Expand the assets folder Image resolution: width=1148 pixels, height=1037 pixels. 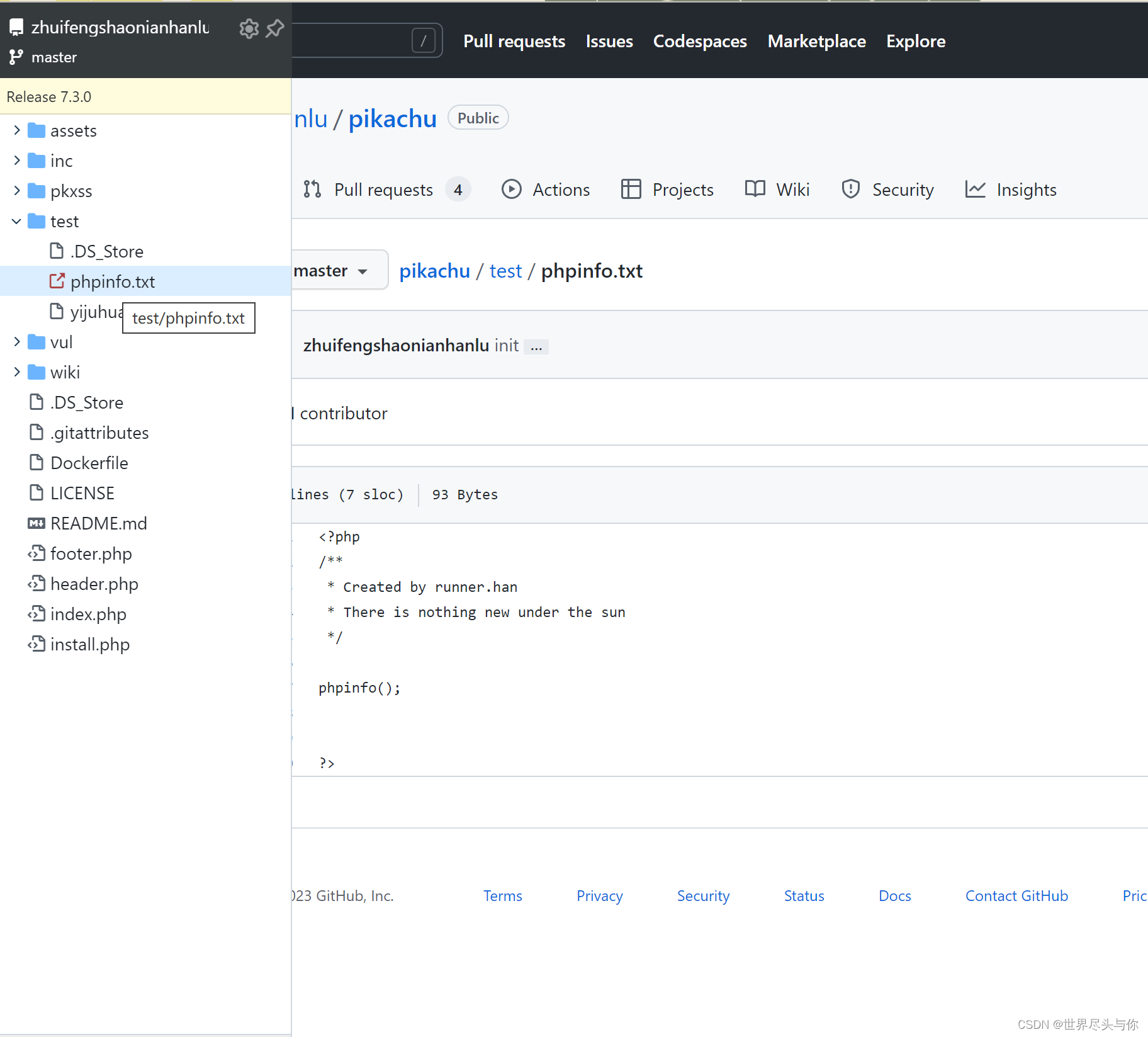(x=17, y=130)
